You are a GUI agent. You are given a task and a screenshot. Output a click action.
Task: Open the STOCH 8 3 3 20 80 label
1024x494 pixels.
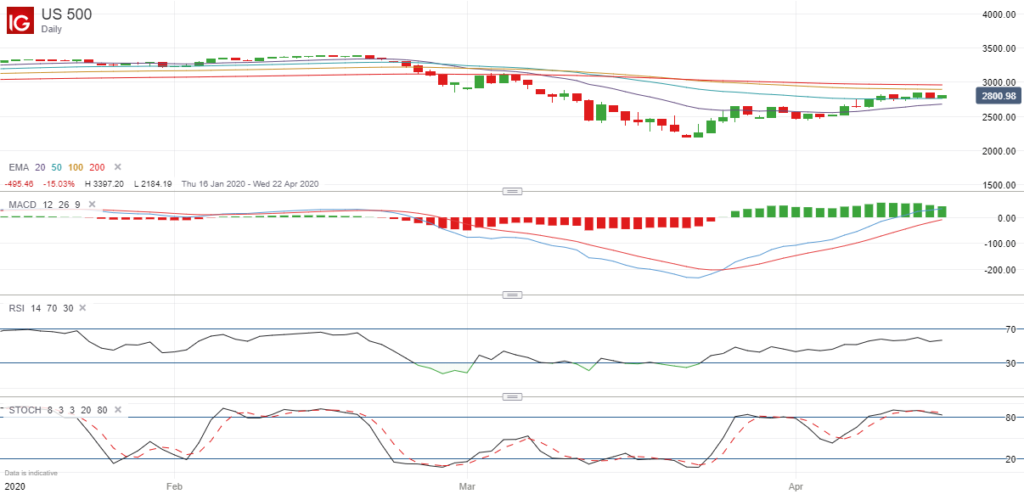point(58,410)
